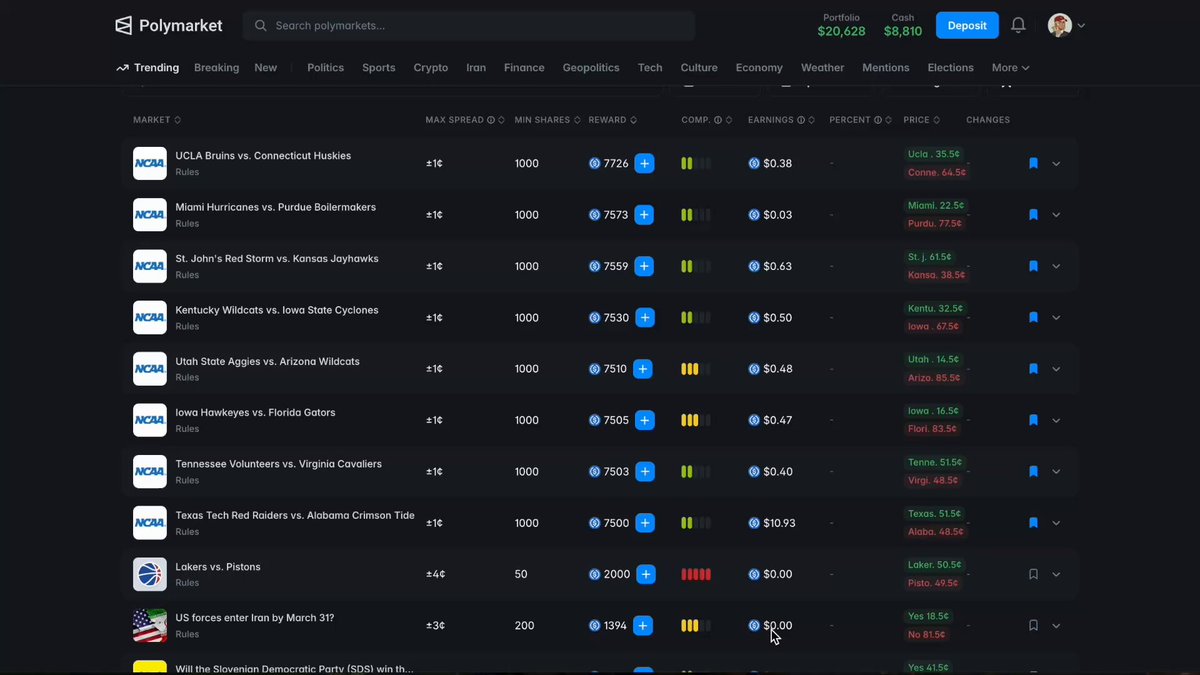The image size is (1200, 675).
Task: Click the info icon next to Max Spread
Action: coord(491,120)
